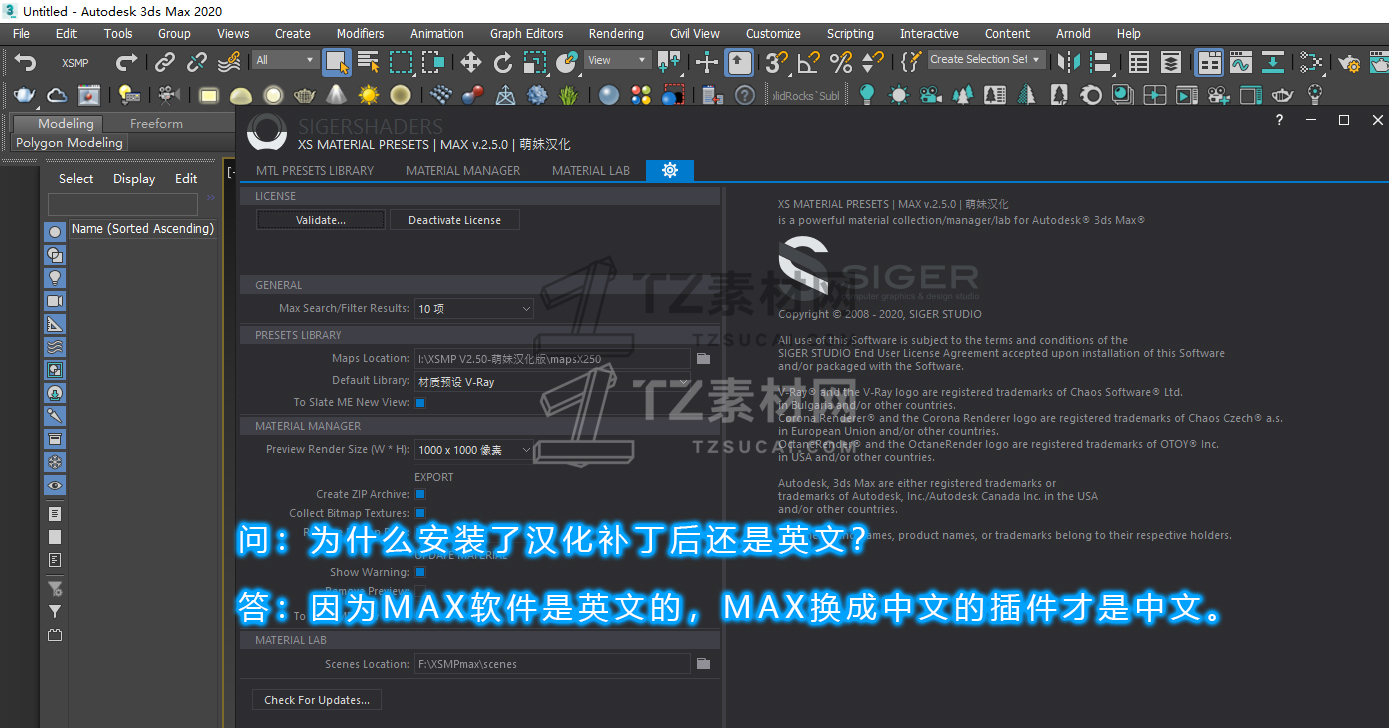The height and width of the screenshot is (728, 1389).
Task: Click the Align tool icon
Action: click(x=1101, y=62)
